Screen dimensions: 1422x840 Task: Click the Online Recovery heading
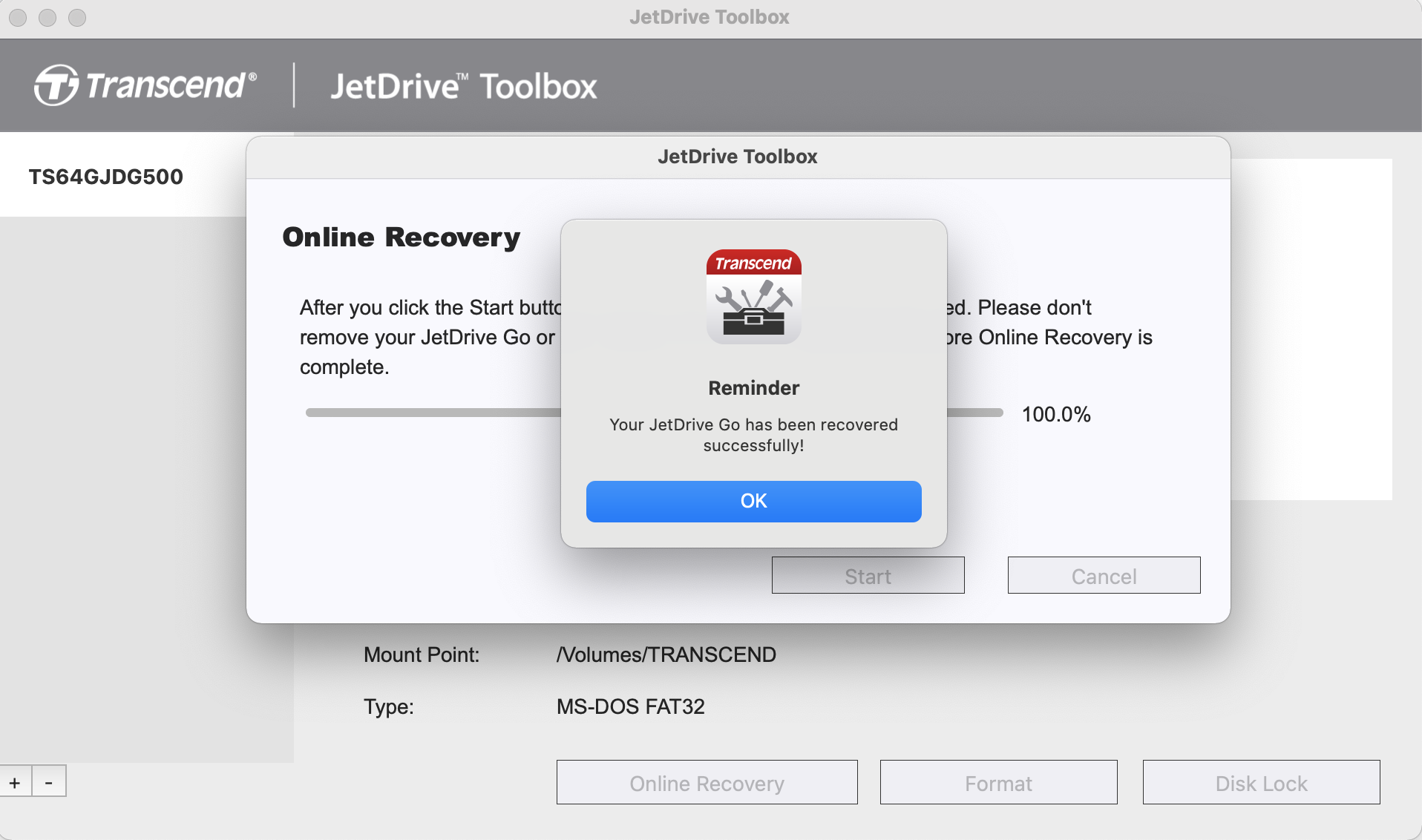pyautogui.click(x=401, y=237)
